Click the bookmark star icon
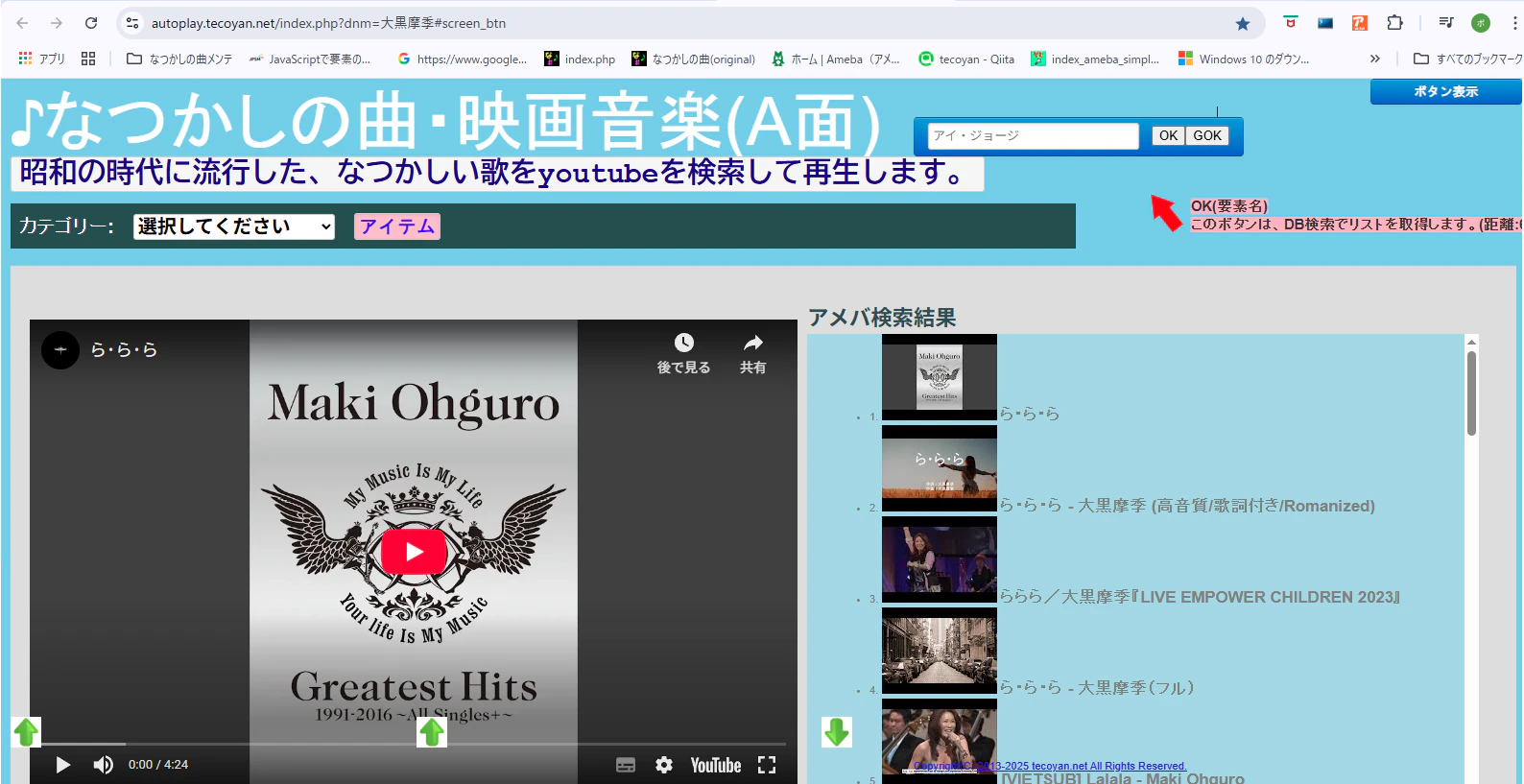The height and width of the screenshot is (784, 1524). (x=1243, y=24)
